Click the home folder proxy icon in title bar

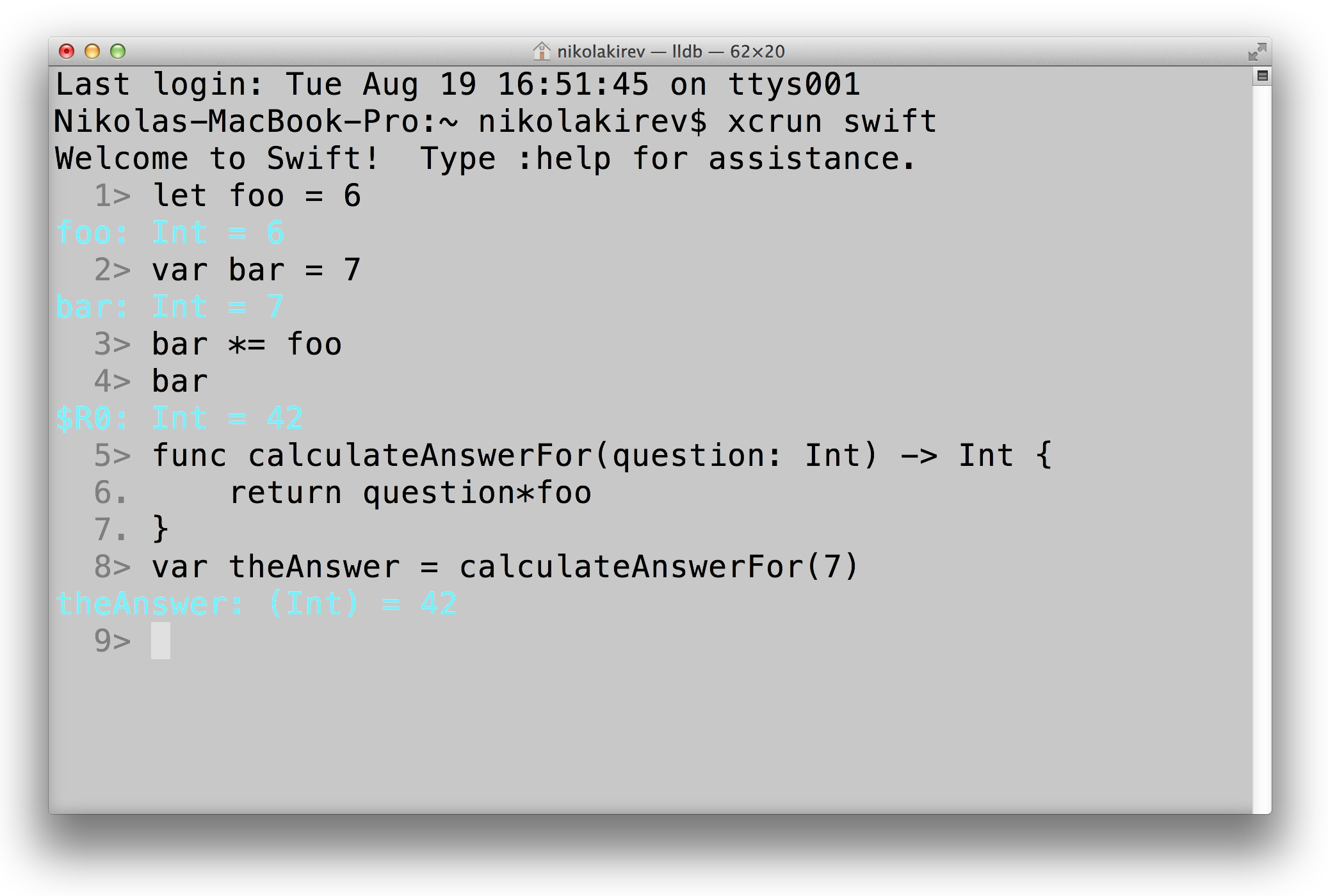coord(542,51)
